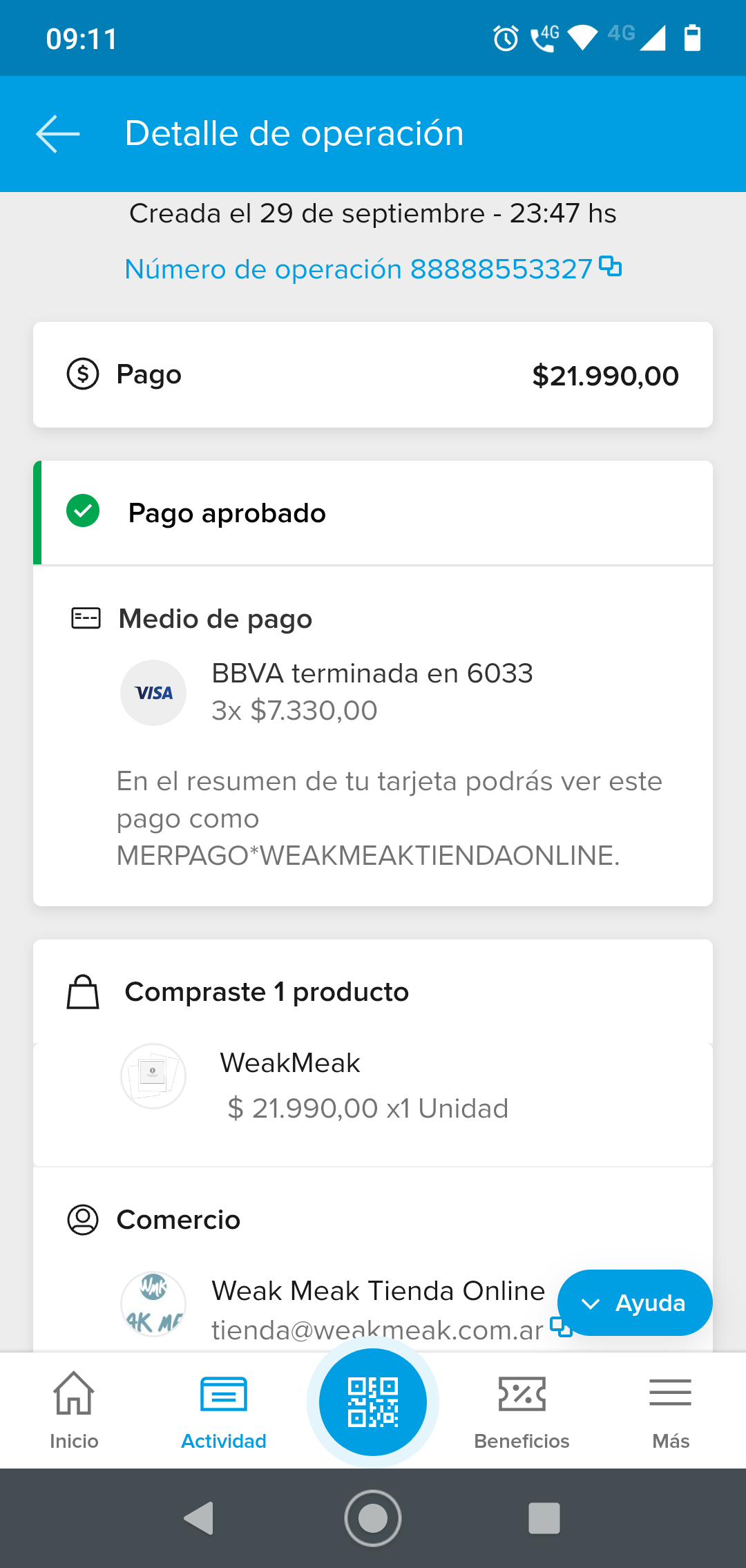
Task: Open Android recent apps
Action: [544, 1518]
